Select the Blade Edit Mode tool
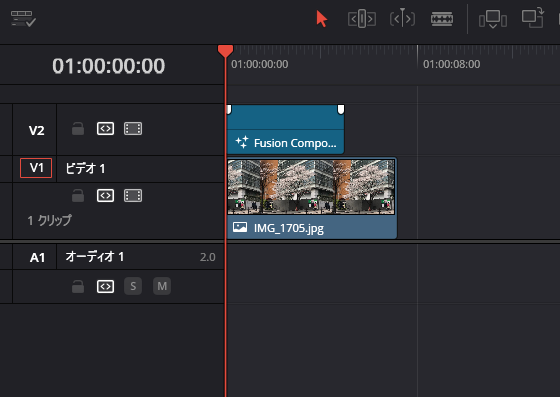Screen dimensions: 560x397 click(x=442, y=19)
